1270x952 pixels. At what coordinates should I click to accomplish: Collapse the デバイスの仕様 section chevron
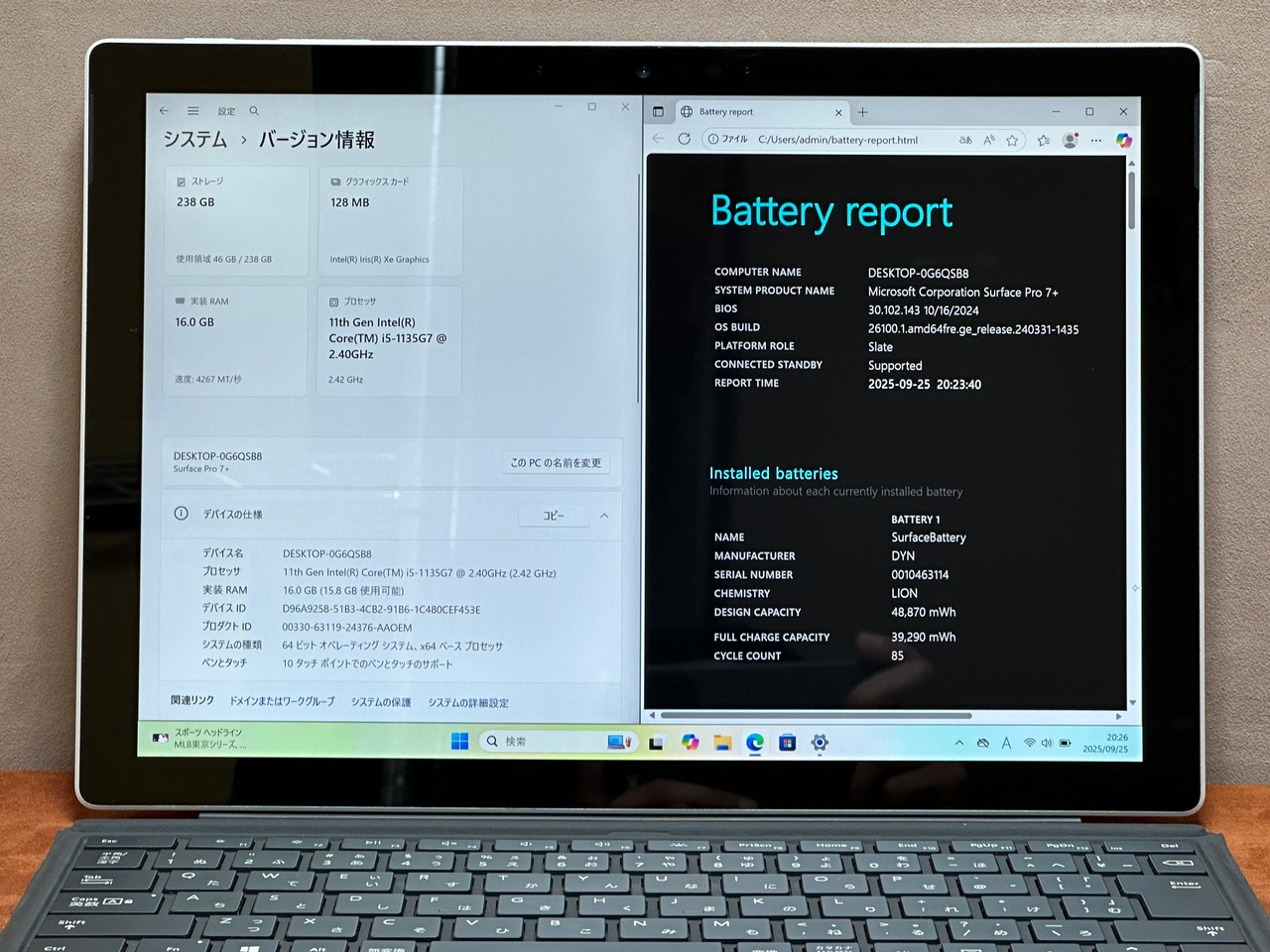(x=604, y=516)
